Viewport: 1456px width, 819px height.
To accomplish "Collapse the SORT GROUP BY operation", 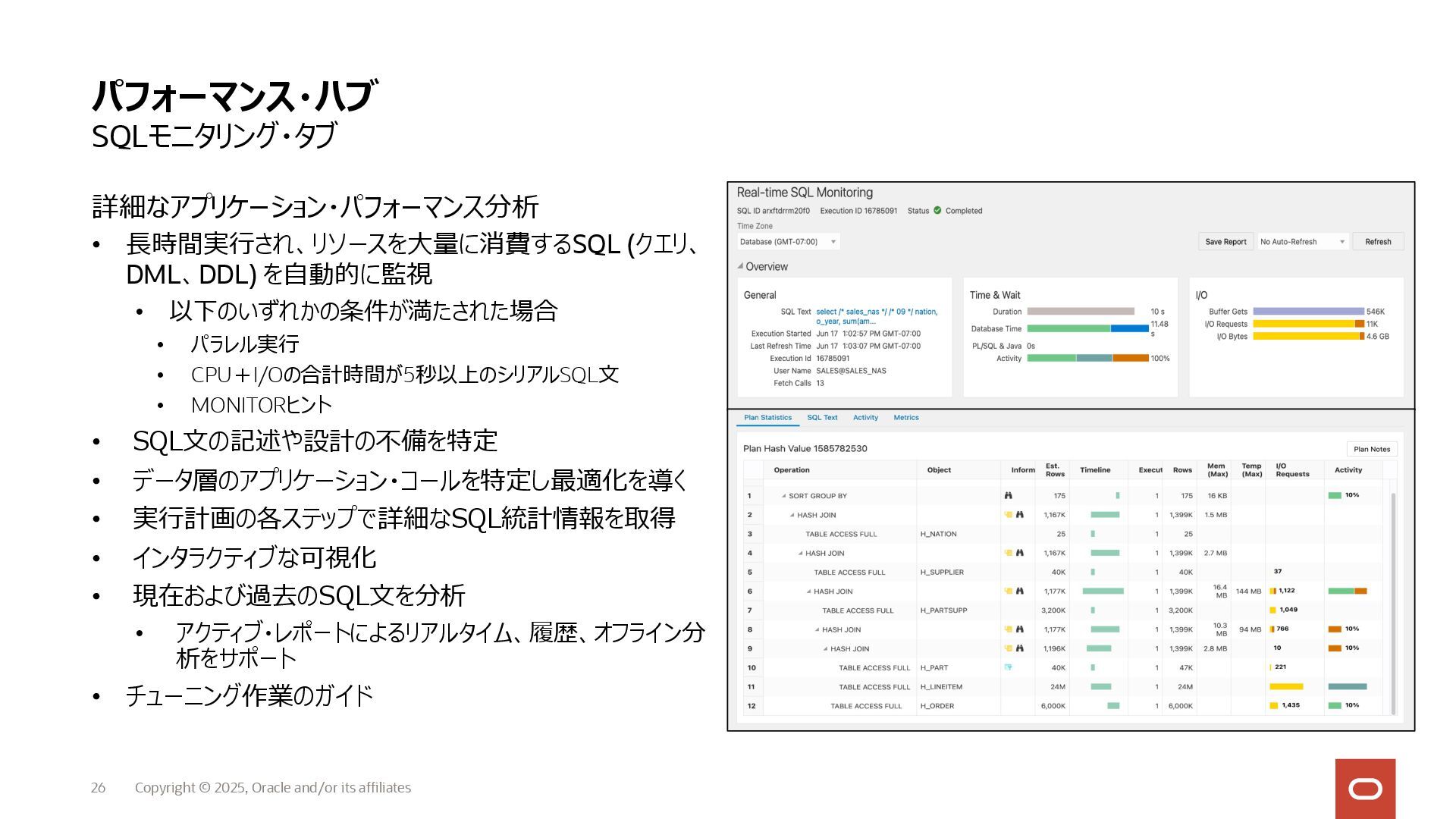I will [x=784, y=496].
